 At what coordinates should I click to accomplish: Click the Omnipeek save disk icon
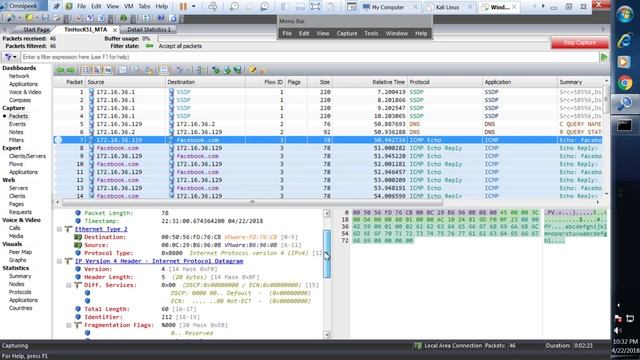(x=45, y=18)
